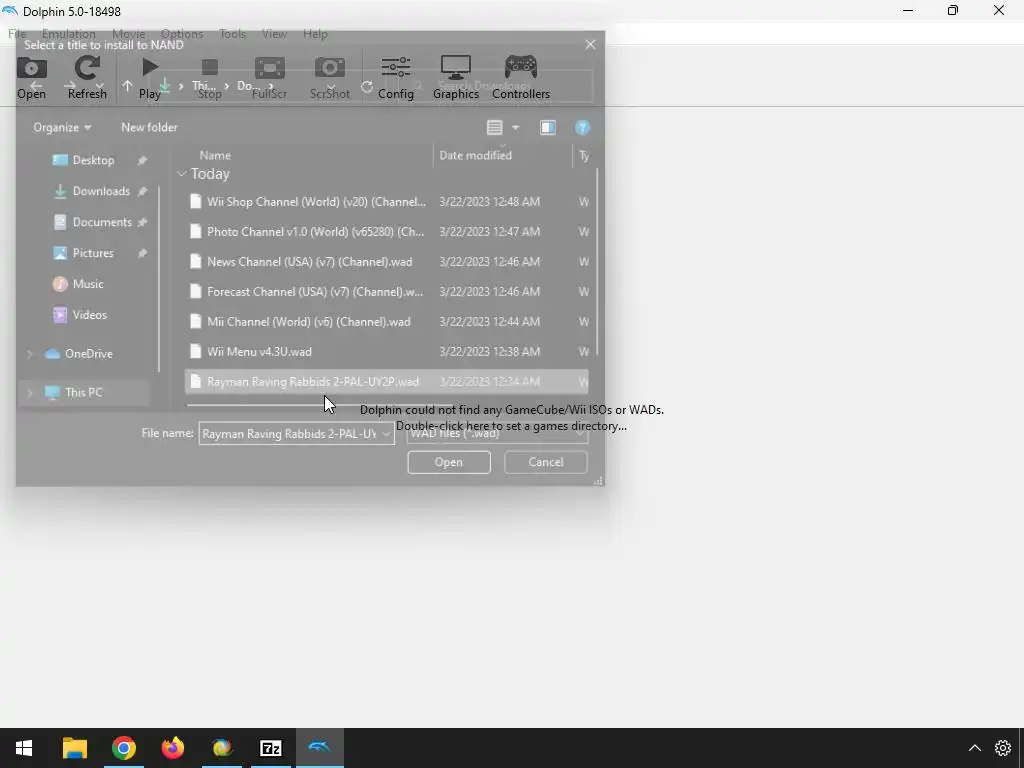Click the help question mark icon in file dialog
The width and height of the screenshot is (1024, 768).
pos(582,127)
